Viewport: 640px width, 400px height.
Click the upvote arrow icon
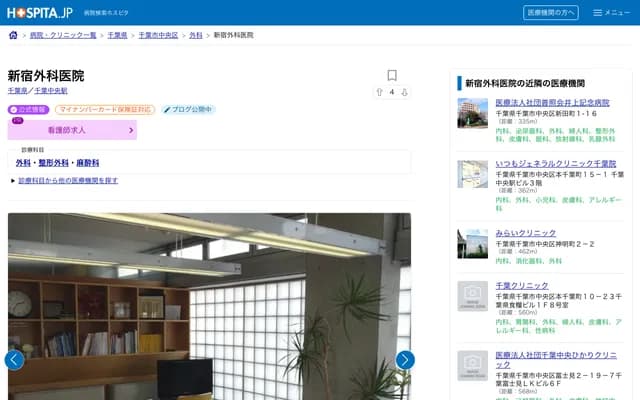point(379,93)
